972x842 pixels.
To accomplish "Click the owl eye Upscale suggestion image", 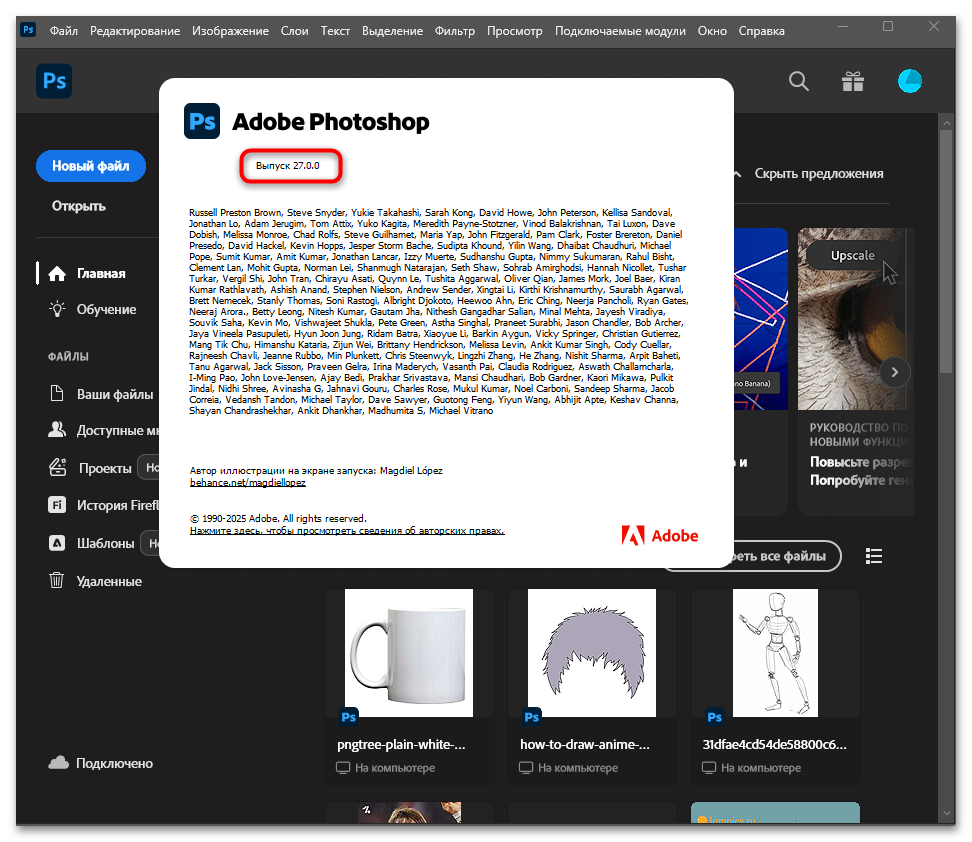I will pyautogui.click(x=855, y=319).
